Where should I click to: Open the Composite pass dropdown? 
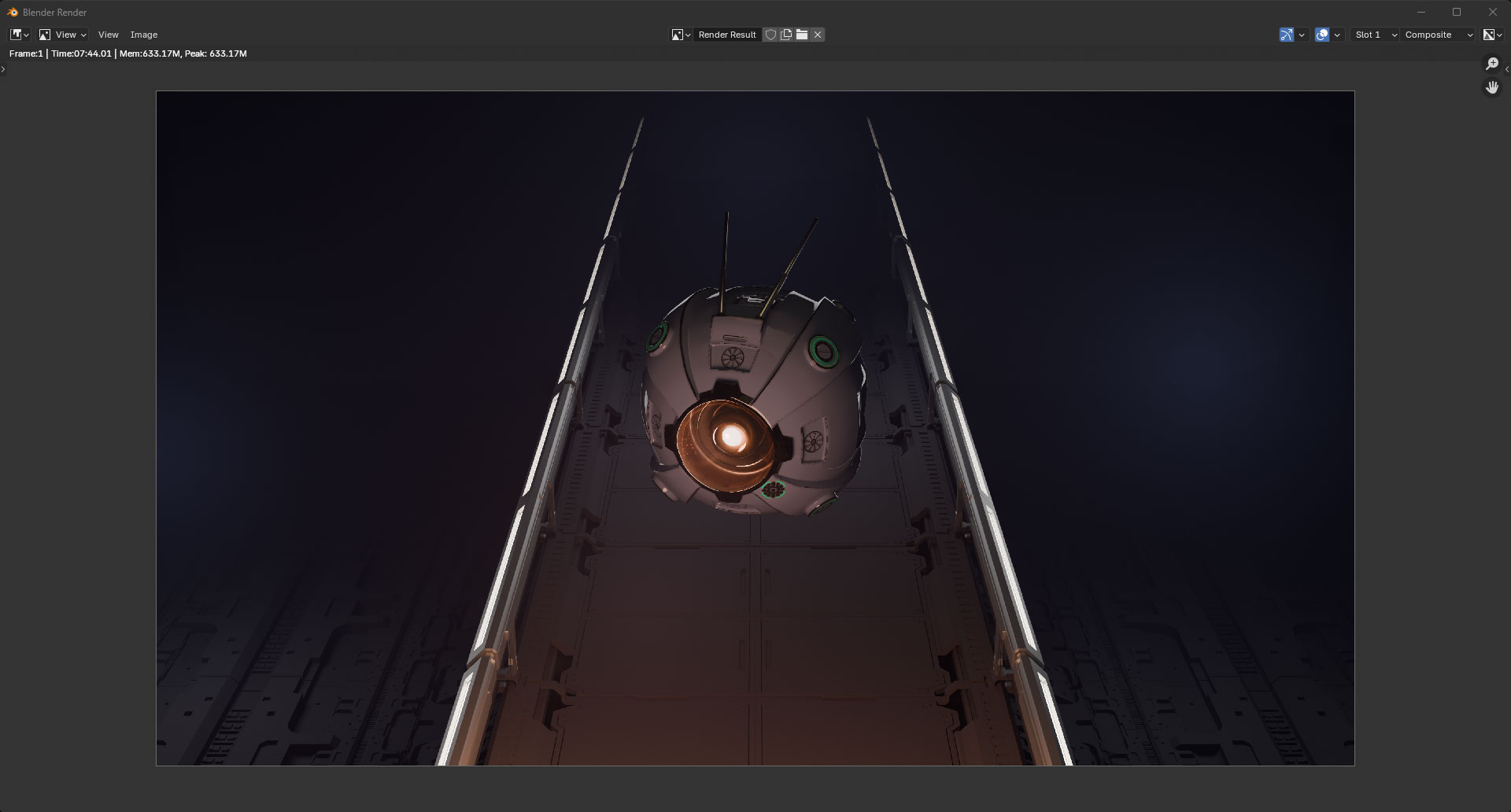point(1439,35)
